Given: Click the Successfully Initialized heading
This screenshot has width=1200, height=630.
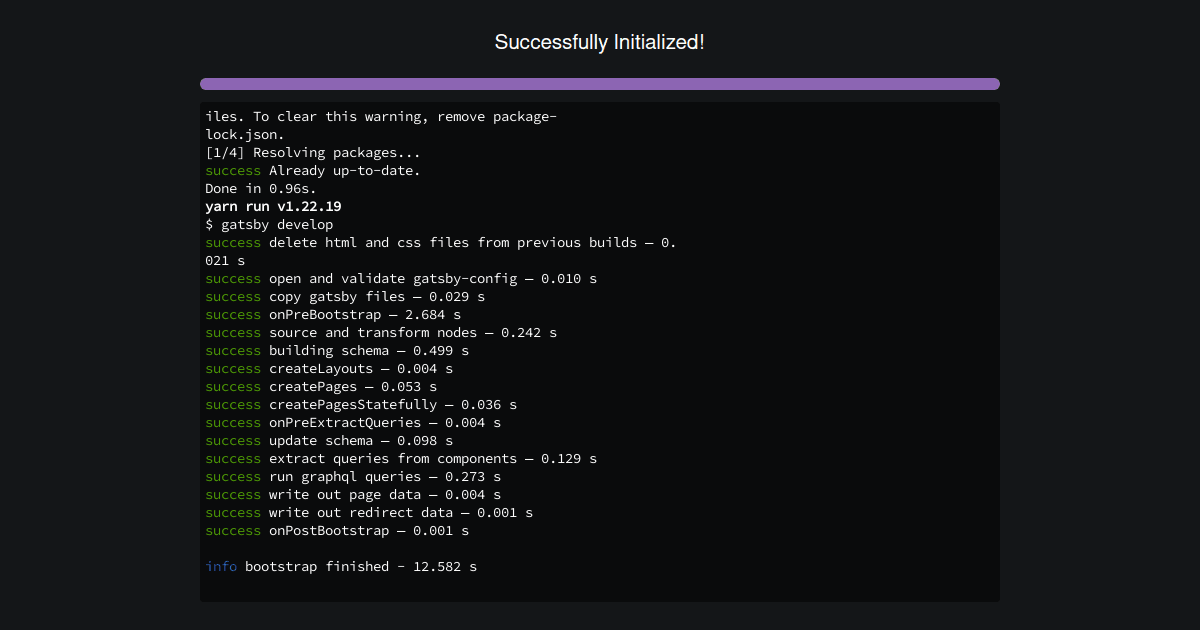Looking at the screenshot, I should pos(599,42).
